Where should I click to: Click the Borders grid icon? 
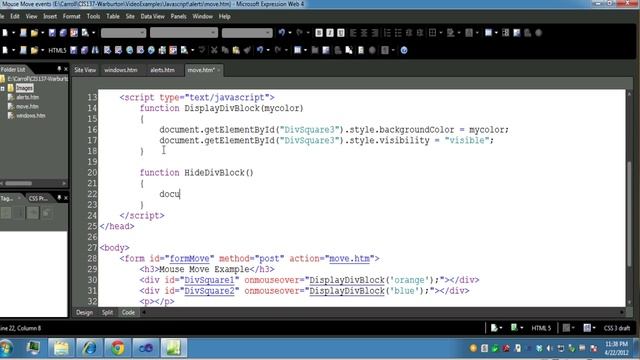[x=433, y=33]
